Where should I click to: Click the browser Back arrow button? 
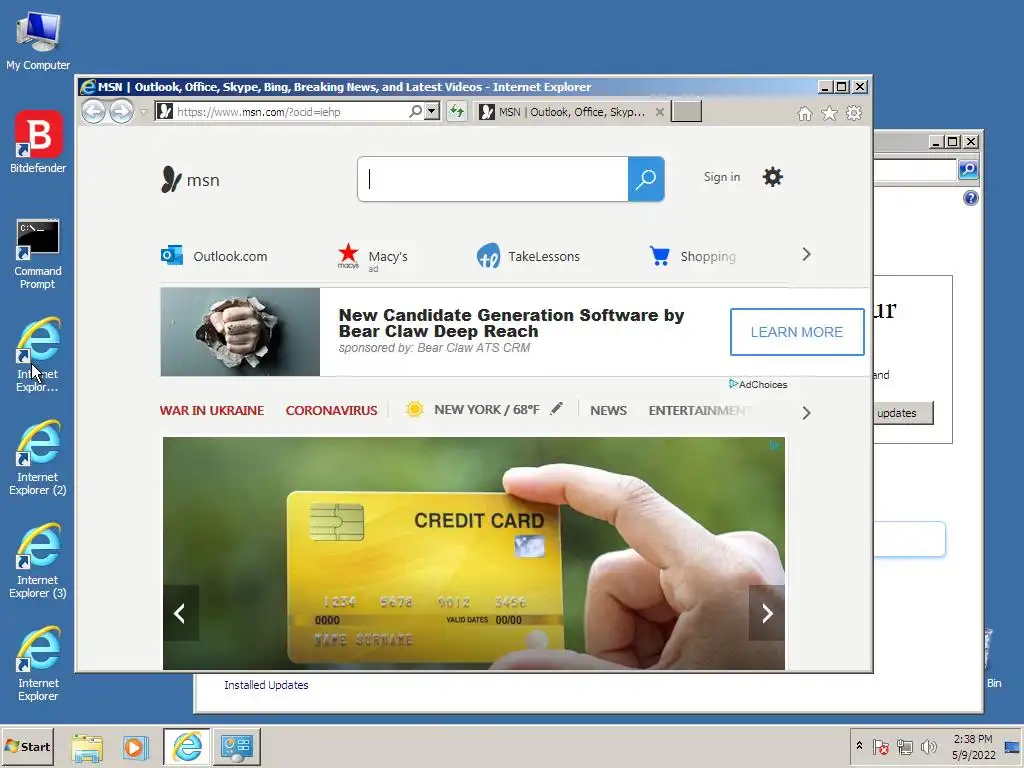click(93, 112)
